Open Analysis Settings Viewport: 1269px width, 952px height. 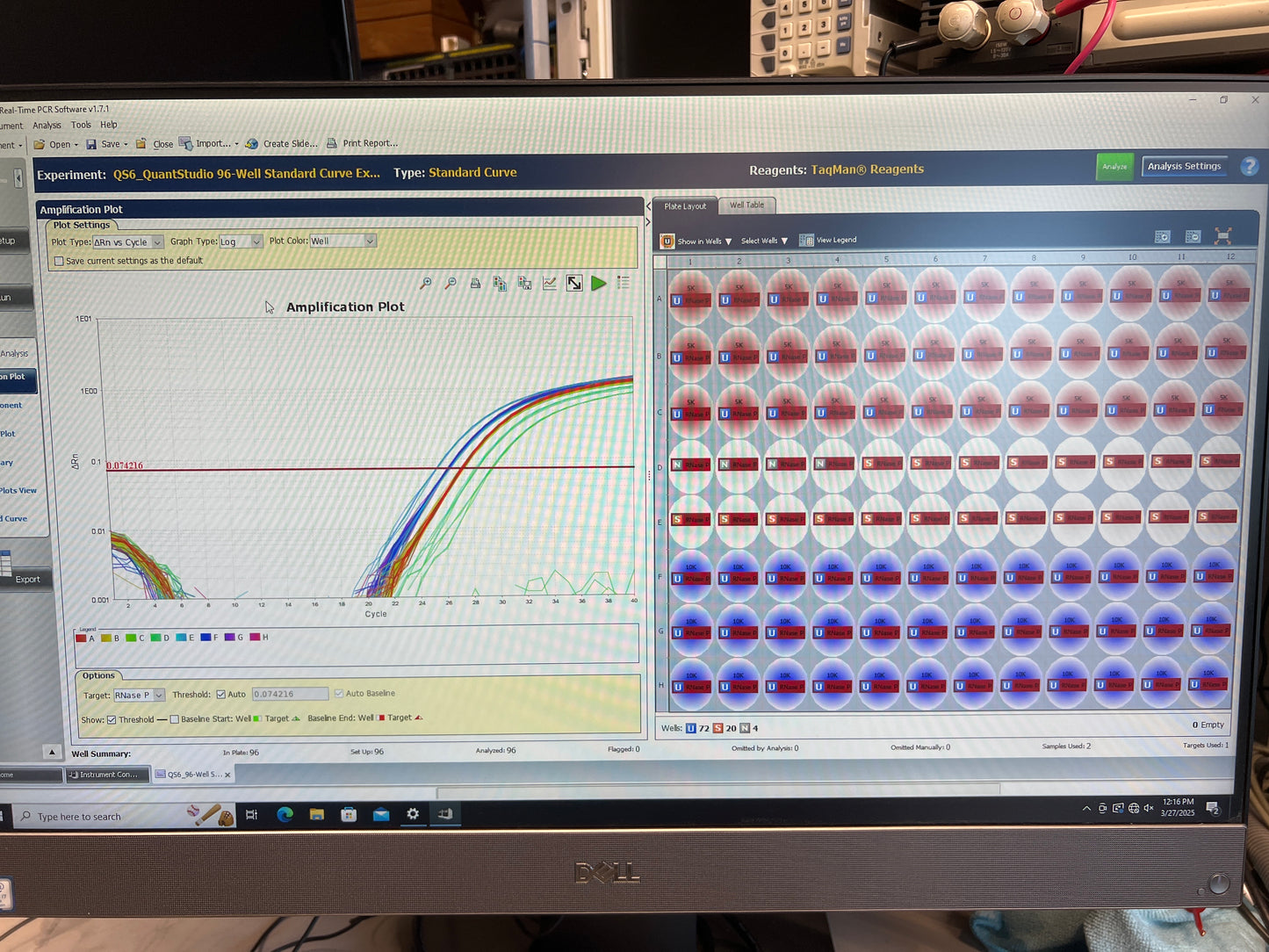pyautogui.click(x=1184, y=166)
